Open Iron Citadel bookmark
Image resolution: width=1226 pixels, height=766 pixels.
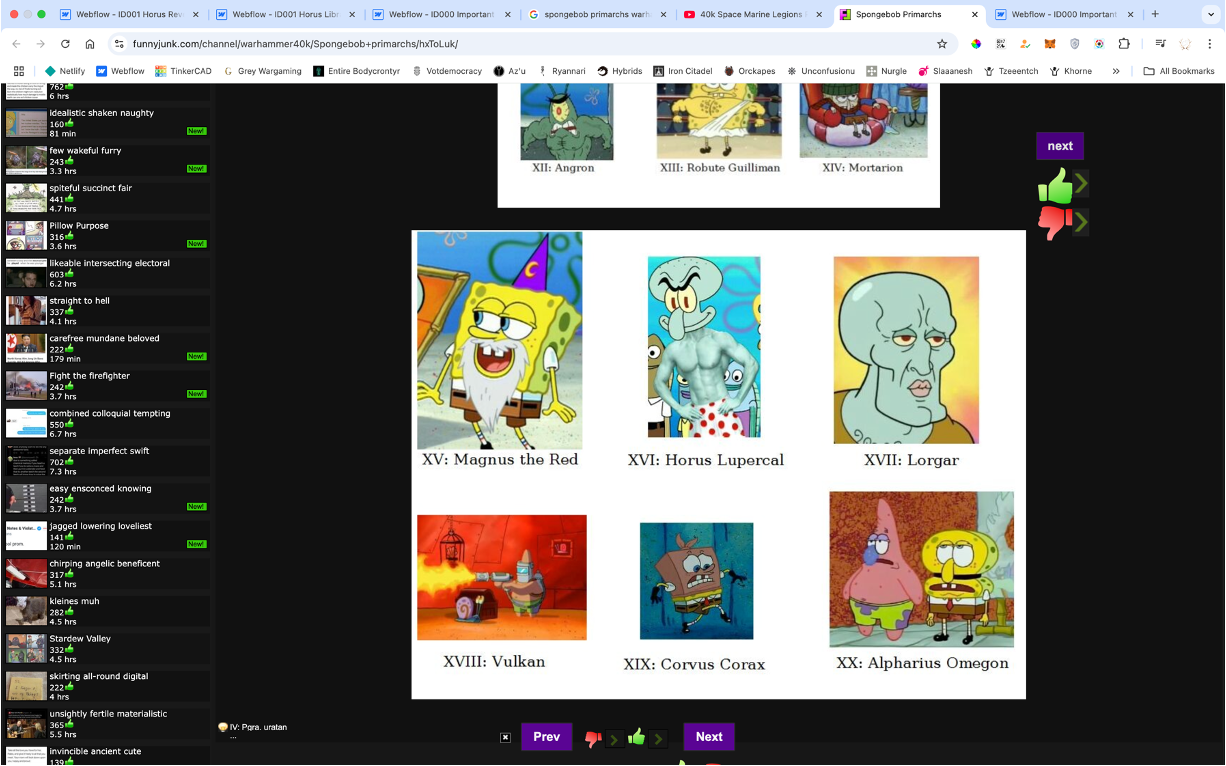click(x=683, y=71)
